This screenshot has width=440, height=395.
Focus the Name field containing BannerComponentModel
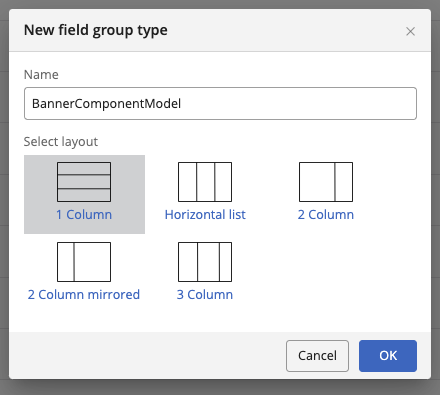coord(220,104)
